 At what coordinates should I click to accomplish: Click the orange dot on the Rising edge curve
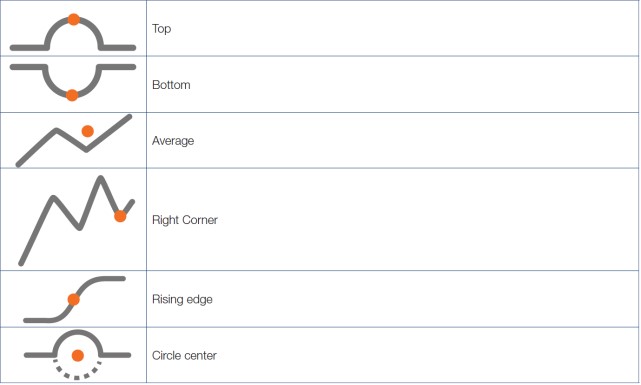click(x=74, y=299)
